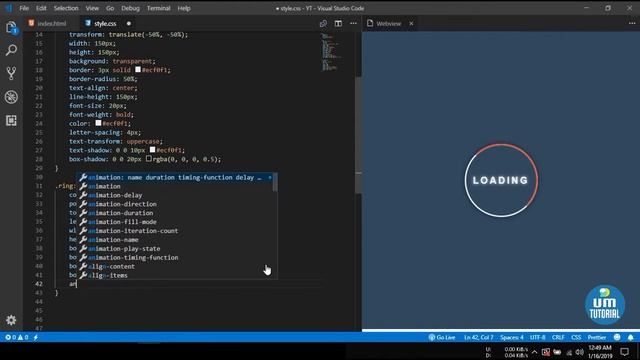Click Prettier in the status bar
The height and width of the screenshot is (360, 640).
[x=597, y=338]
